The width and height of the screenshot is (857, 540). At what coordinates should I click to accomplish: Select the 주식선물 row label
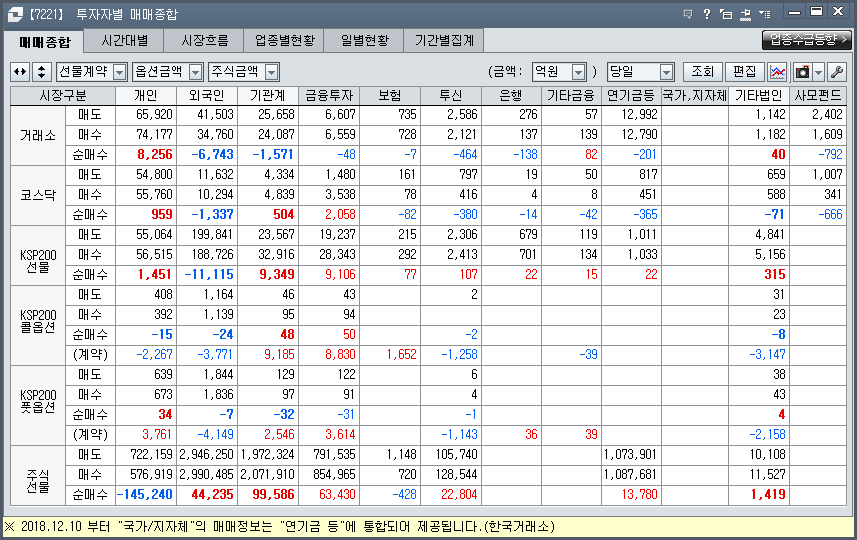click(x=38, y=475)
